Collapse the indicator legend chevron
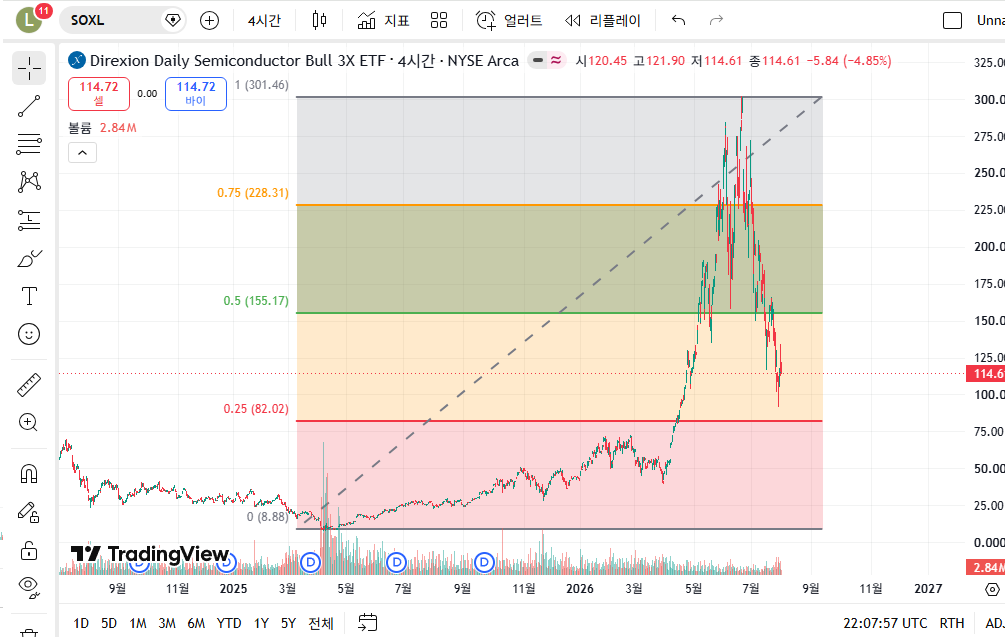The height and width of the screenshot is (637, 1005). point(82,153)
